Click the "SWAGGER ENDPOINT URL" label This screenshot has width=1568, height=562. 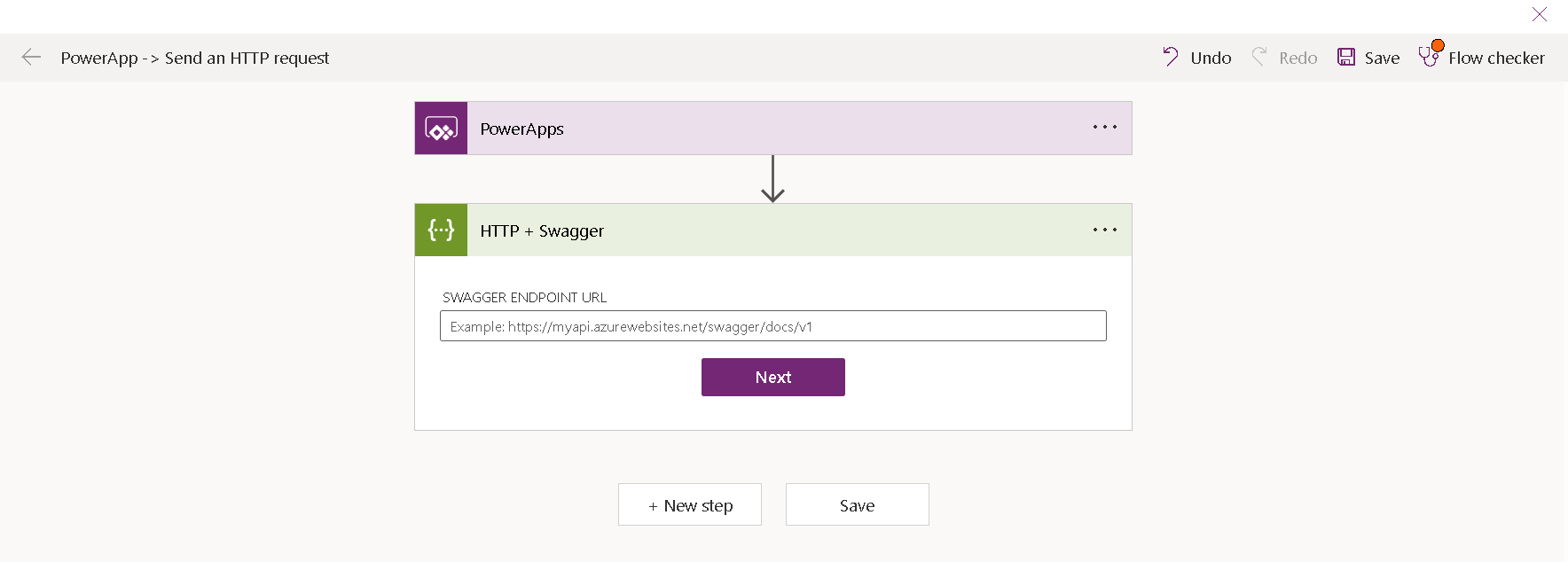tap(524, 298)
